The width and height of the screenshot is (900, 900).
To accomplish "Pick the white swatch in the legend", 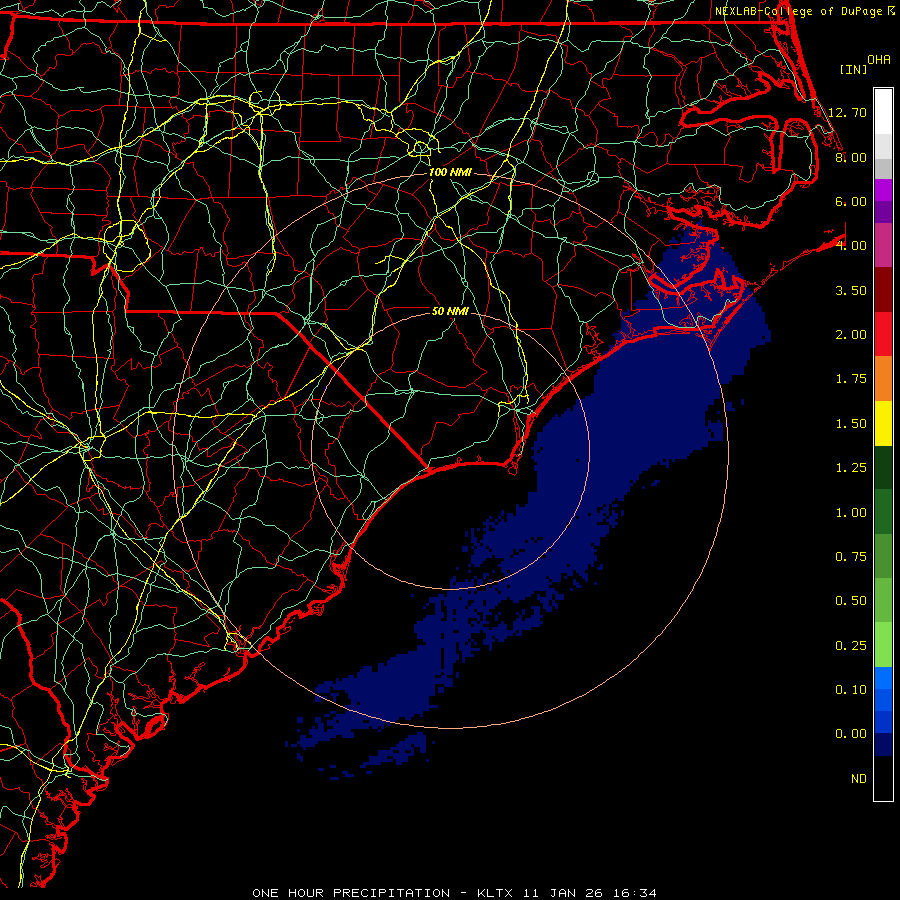I will (x=883, y=112).
